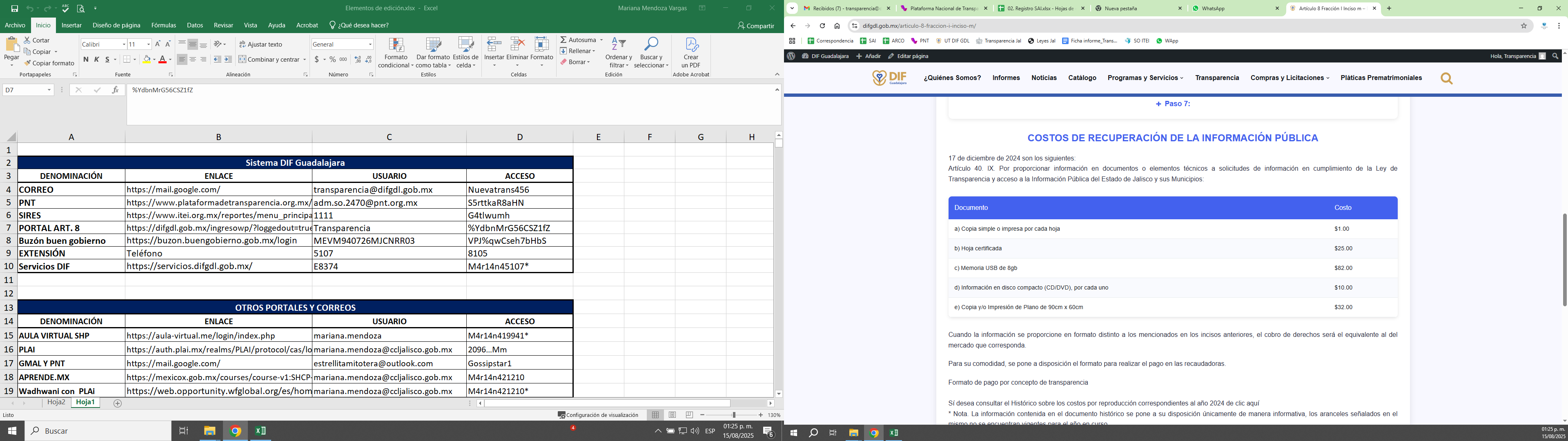Open the Revisar ribbon tab
The width and height of the screenshot is (1568, 441).
click(223, 26)
